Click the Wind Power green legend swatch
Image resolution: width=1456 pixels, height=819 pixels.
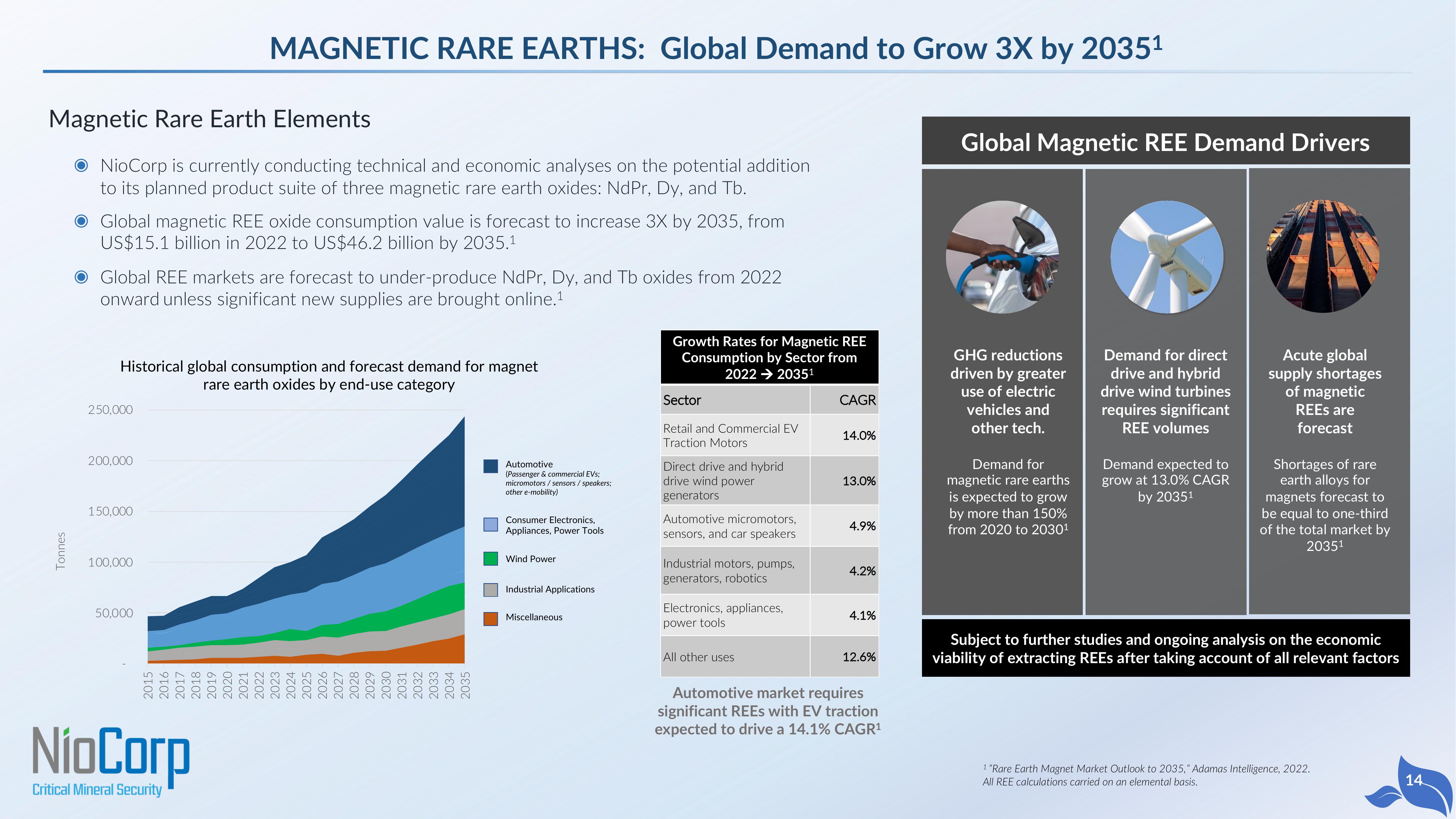(x=491, y=559)
